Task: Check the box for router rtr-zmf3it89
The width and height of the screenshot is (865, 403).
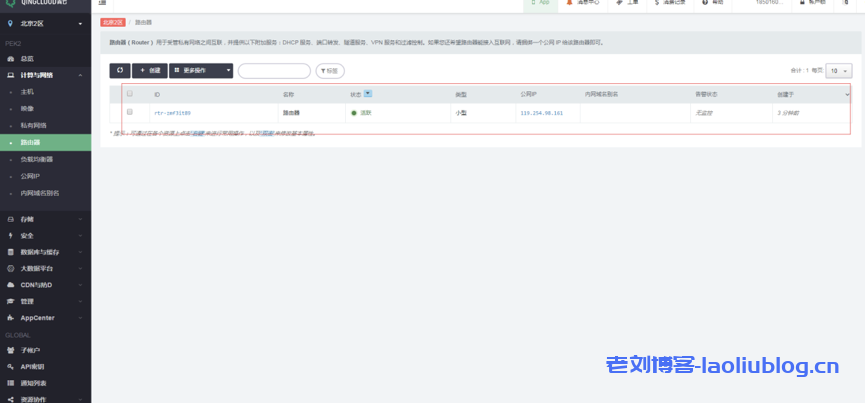Action: click(x=129, y=112)
